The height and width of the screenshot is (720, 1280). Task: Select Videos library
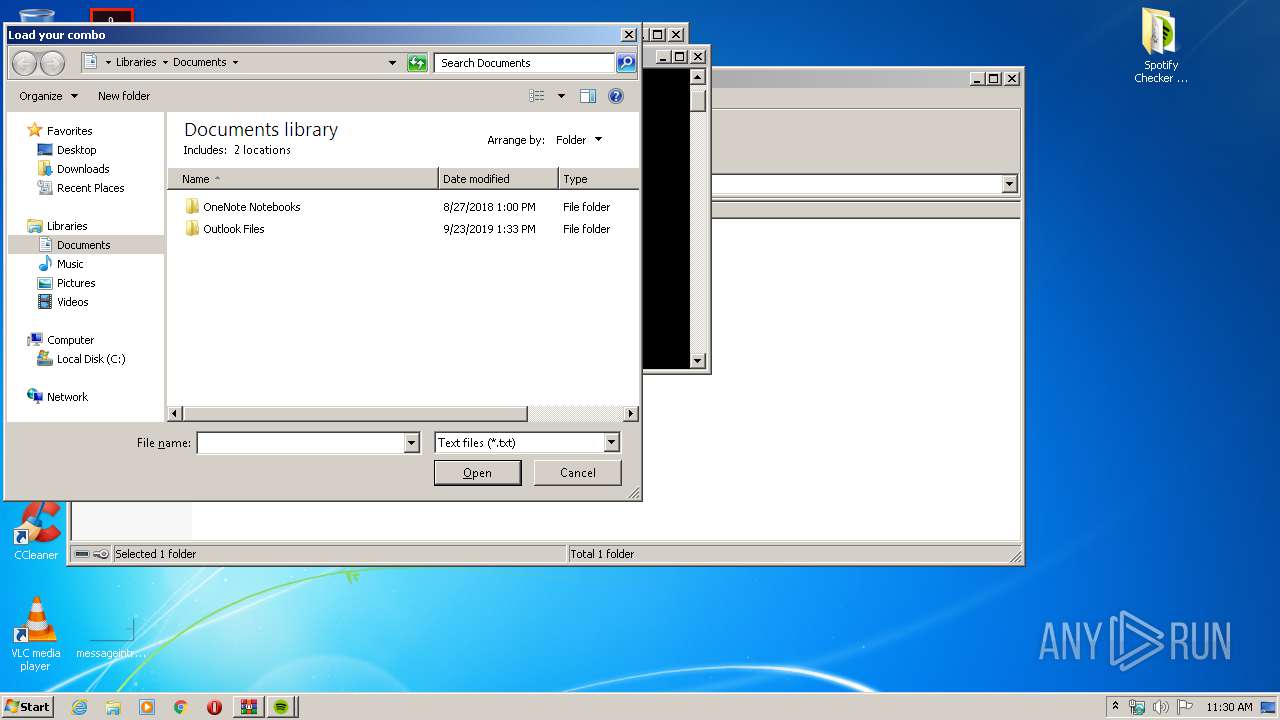tap(72, 302)
